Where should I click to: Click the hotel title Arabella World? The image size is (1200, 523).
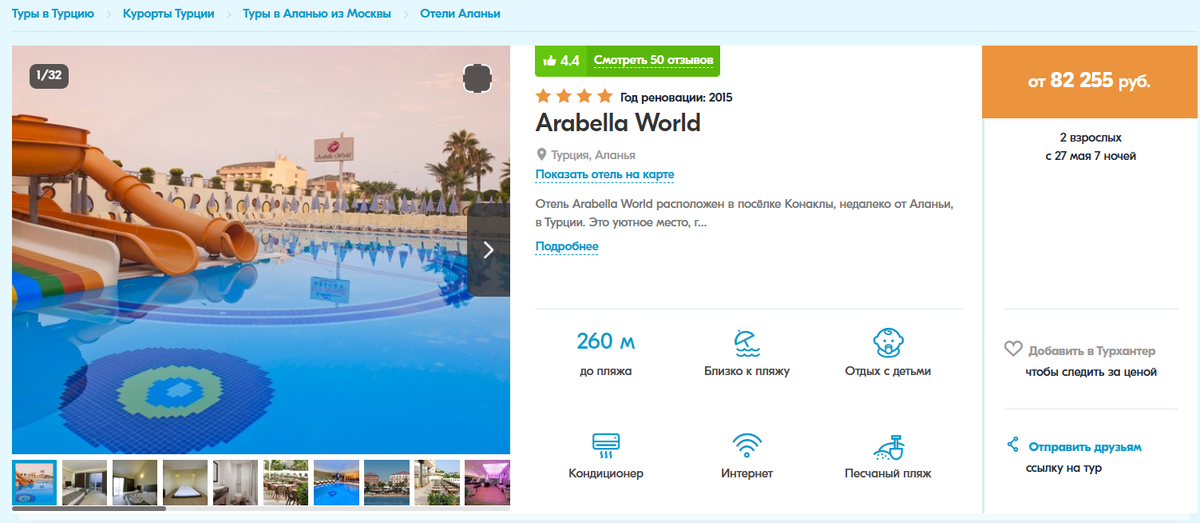pyautogui.click(x=618, y=123)
